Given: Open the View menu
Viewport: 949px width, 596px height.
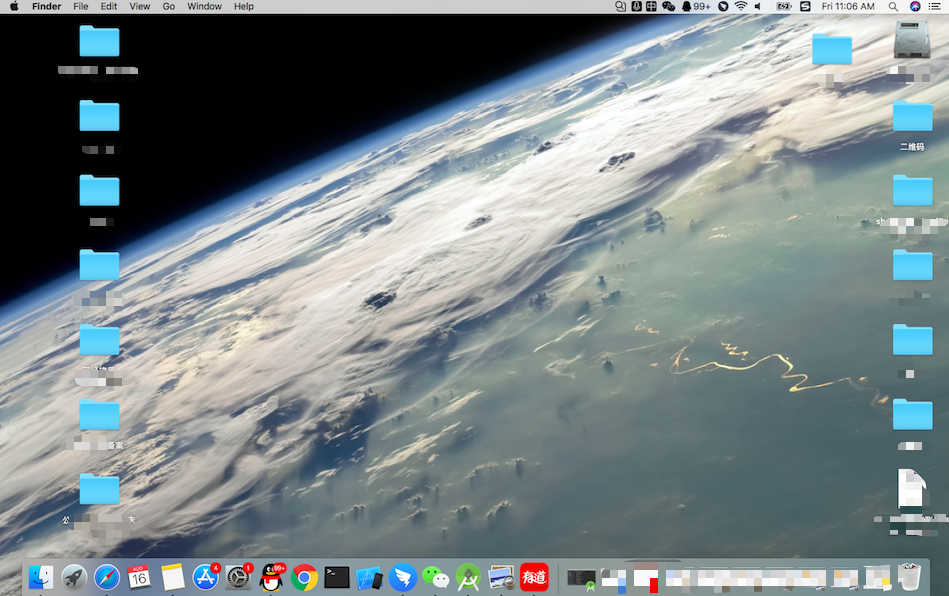Looking at the screenshot, I should pyautogui.click(x=140, y=6).
